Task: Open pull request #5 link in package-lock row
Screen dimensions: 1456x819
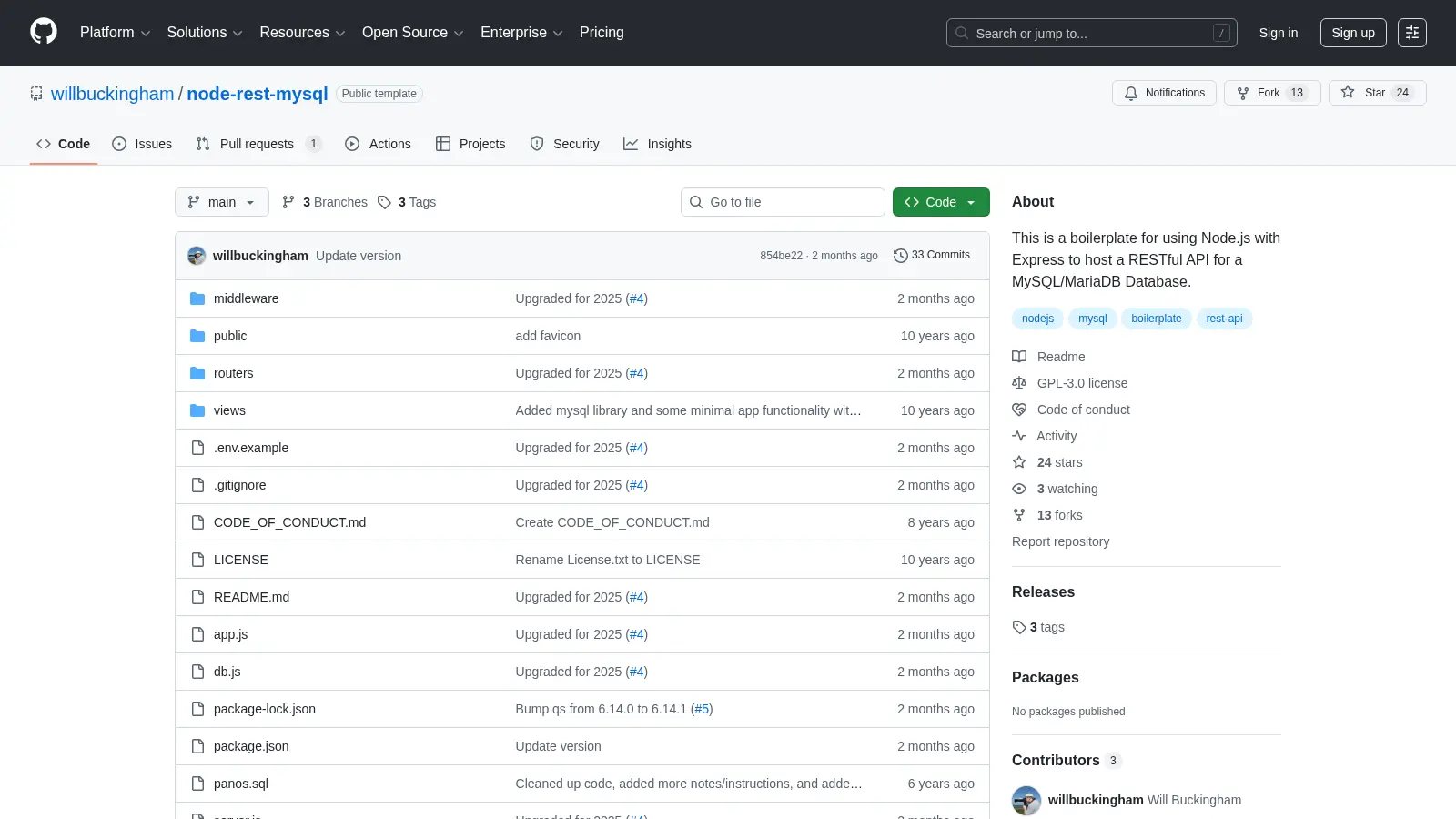Action: coord(702,709)
